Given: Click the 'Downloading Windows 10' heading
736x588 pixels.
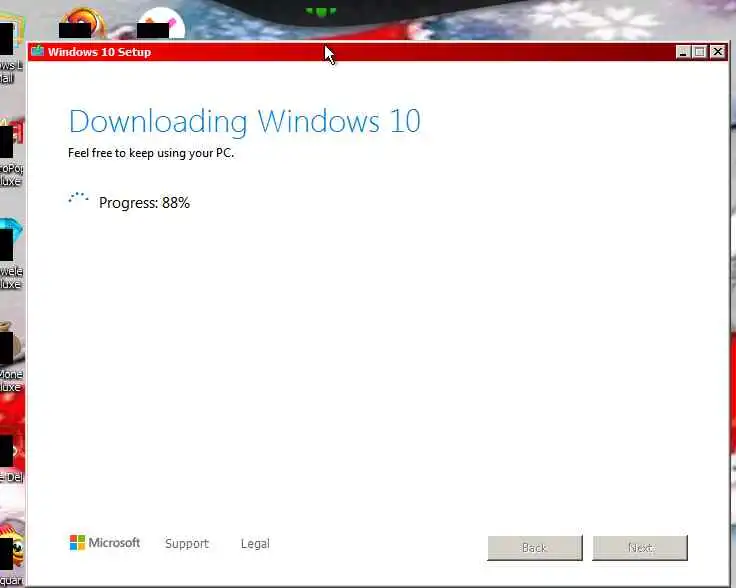Looking at the screenshot, I should coord(245,122).
